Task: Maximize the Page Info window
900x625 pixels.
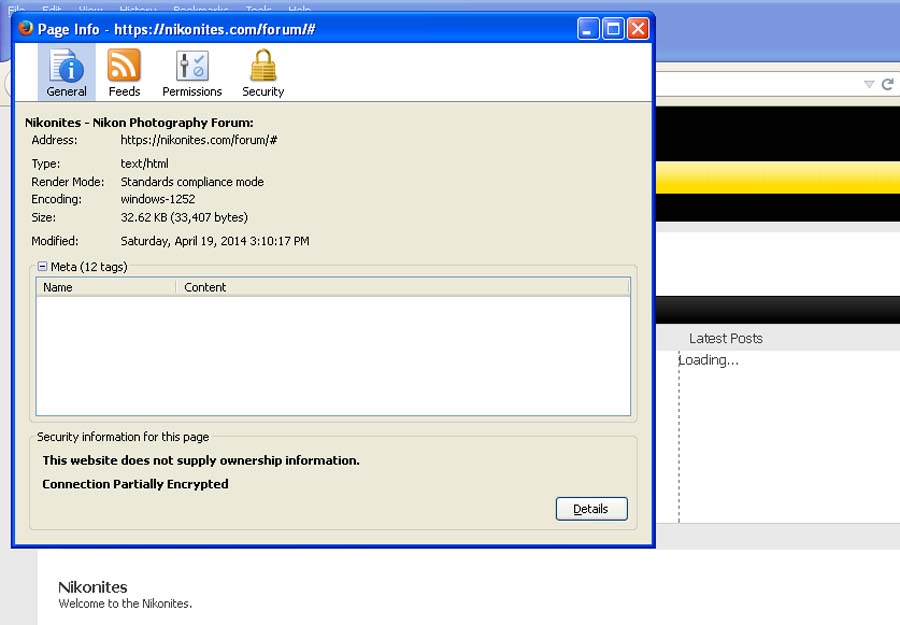Action: pos(613,29)
